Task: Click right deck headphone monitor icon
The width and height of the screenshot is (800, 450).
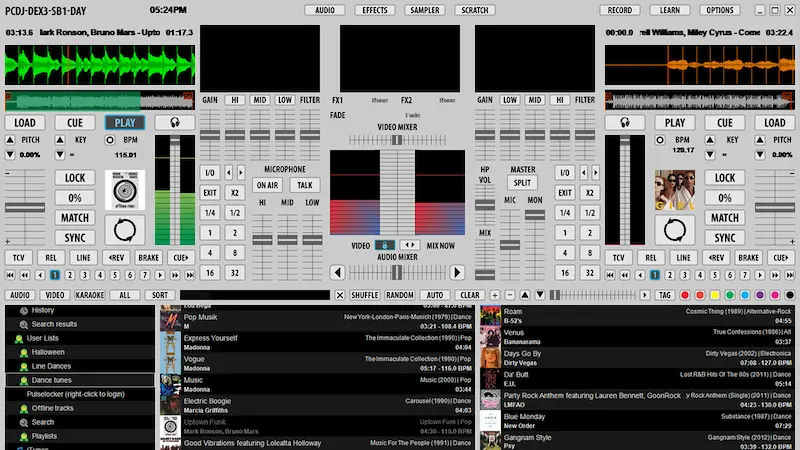Action: (625, 122)
